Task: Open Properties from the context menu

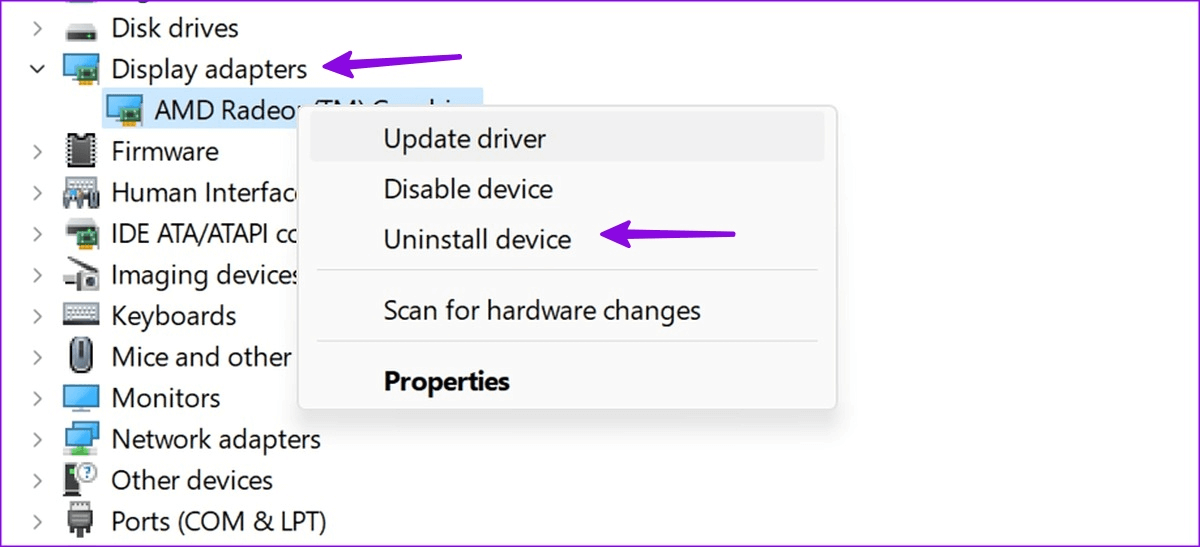Action: (x=447, y=381)
